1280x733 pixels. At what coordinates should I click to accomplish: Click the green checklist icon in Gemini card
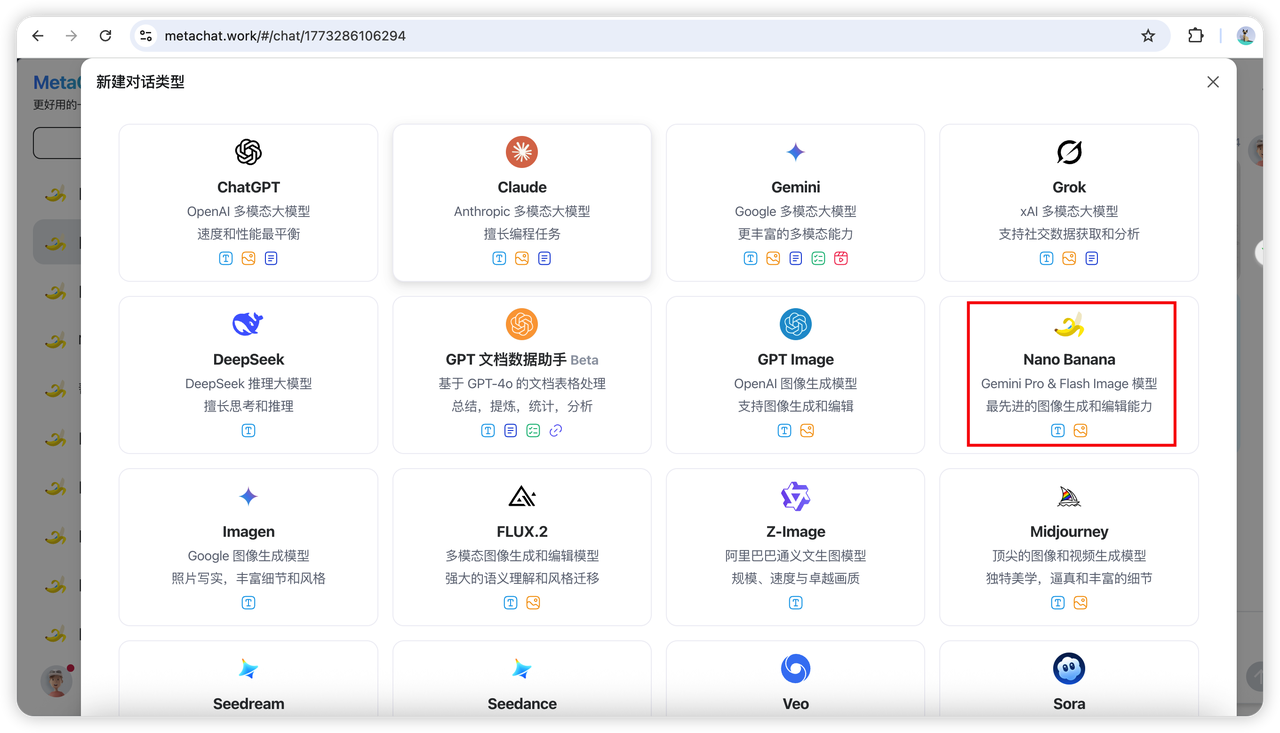coord(818,258)
